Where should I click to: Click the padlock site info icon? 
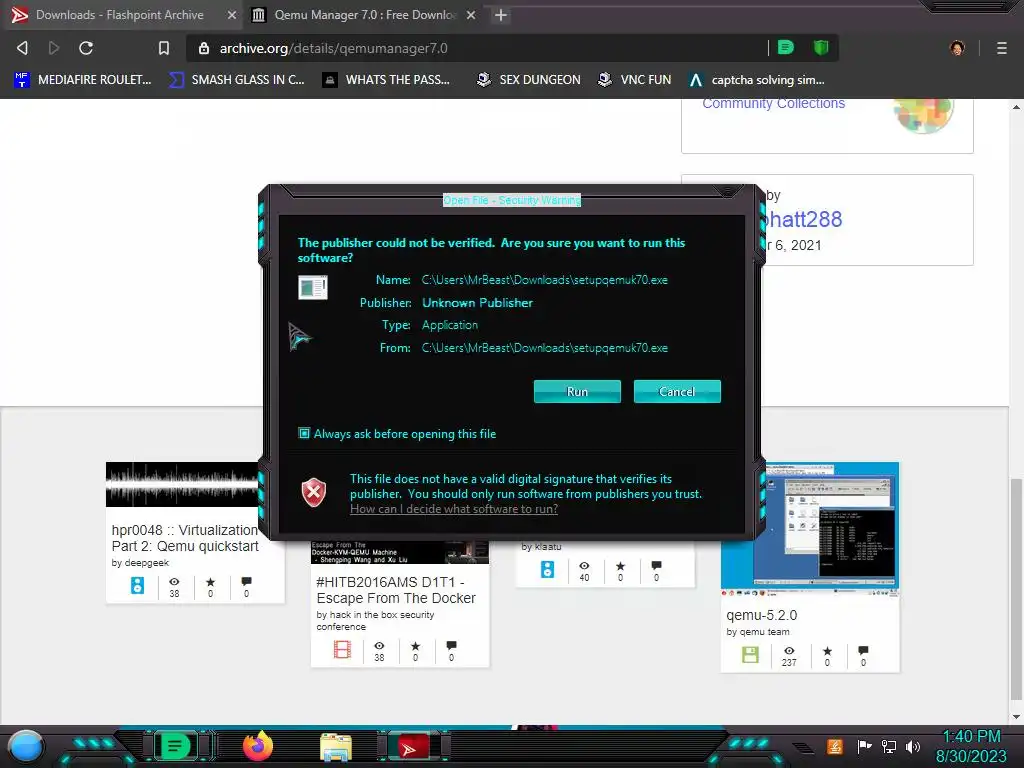204,48
